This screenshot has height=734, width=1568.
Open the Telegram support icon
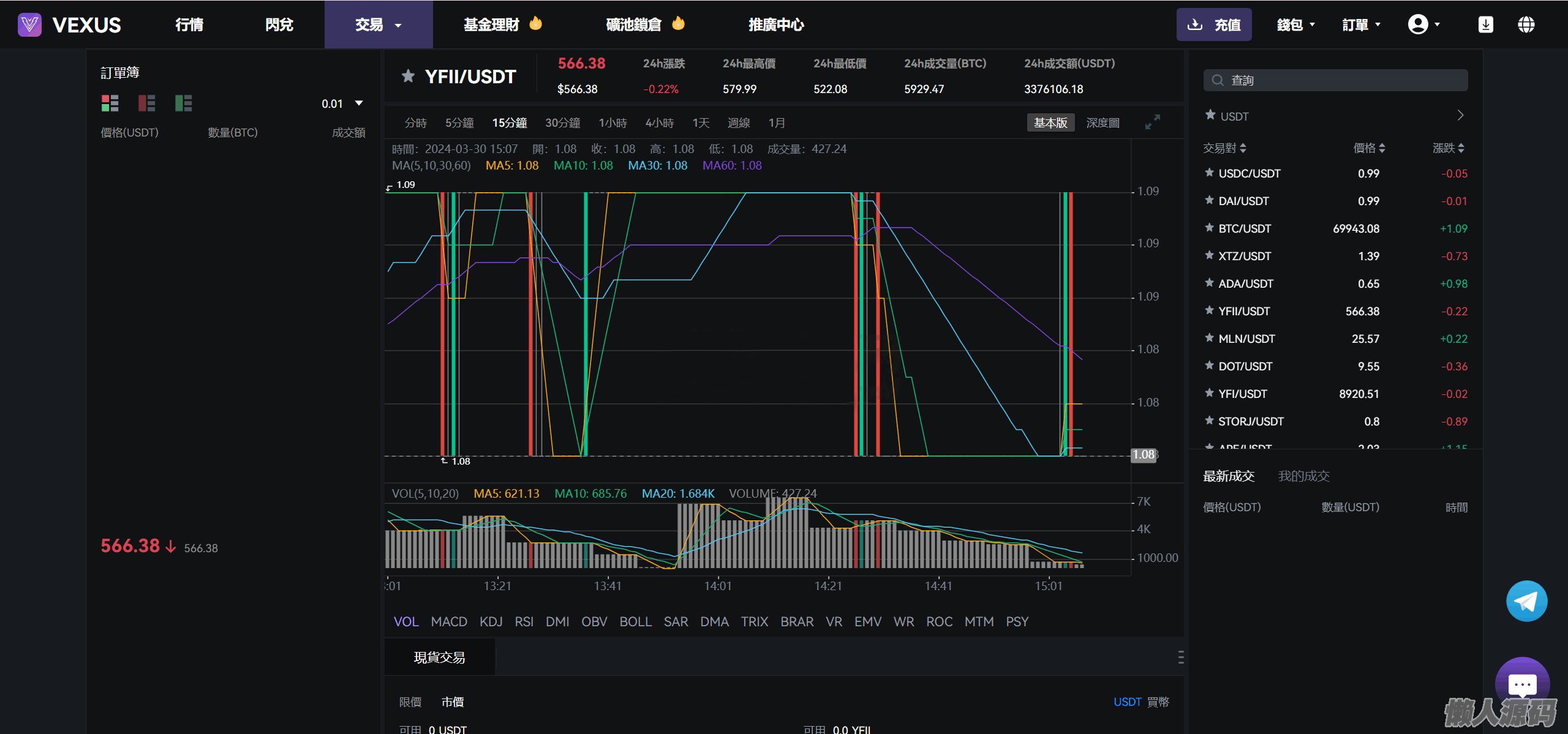coord(1526,601)
